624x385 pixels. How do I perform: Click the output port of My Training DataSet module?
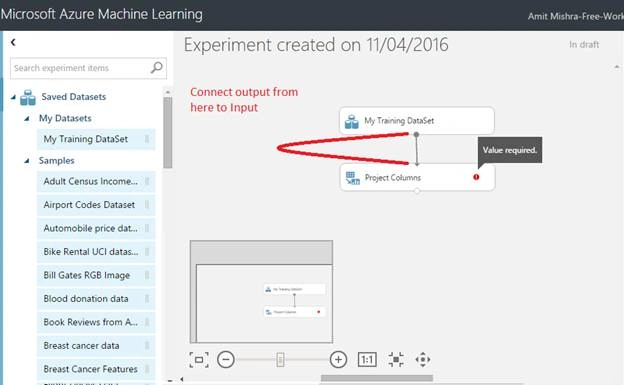pos(416,135)
